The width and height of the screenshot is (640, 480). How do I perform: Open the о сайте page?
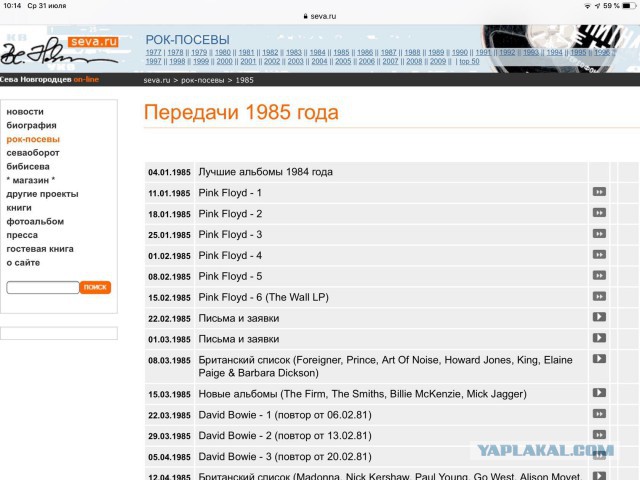[23, 262]
